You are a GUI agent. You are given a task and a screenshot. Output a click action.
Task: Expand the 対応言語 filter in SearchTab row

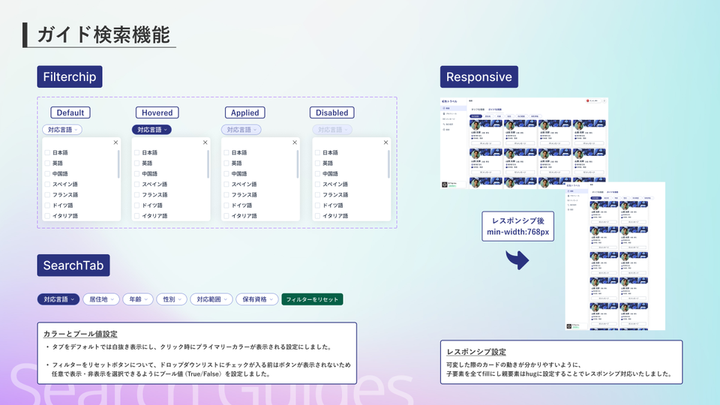tap(58, 299)
